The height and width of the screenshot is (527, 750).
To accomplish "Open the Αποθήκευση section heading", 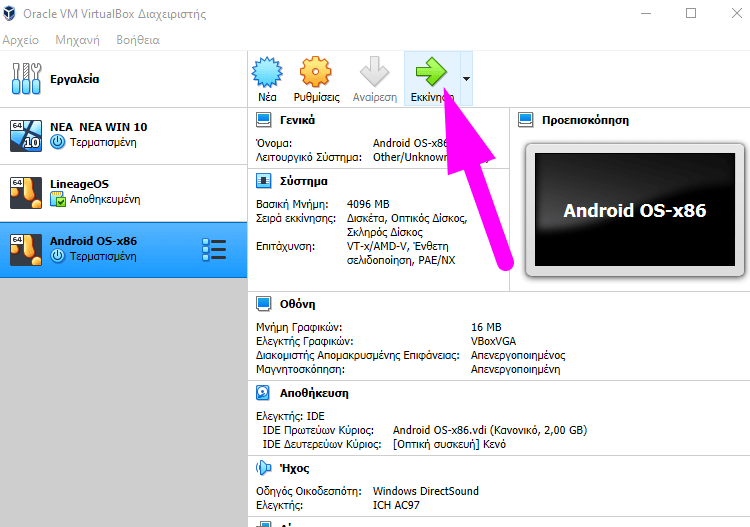I will click(x=314, y=393).
